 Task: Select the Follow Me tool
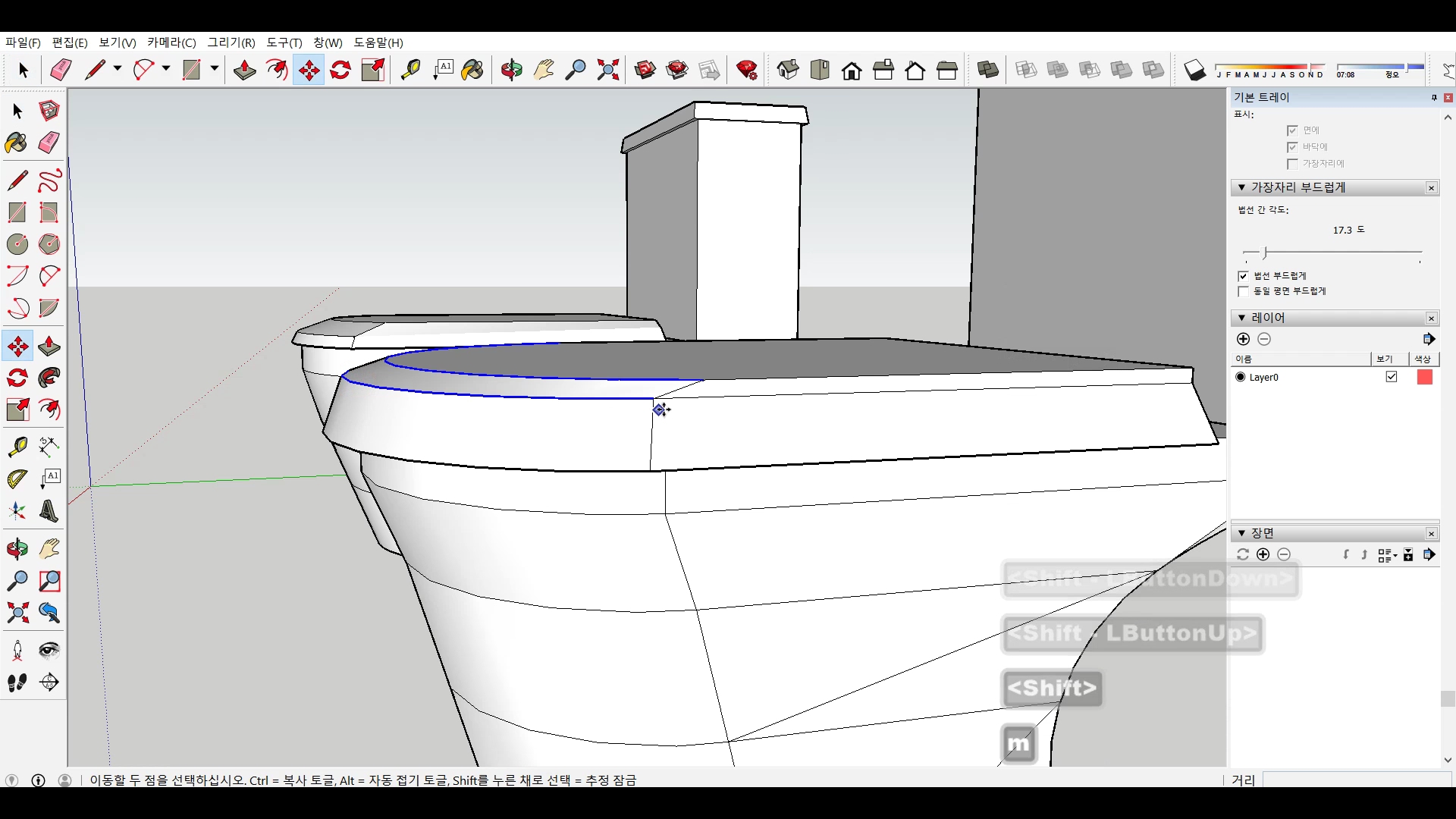49,378
